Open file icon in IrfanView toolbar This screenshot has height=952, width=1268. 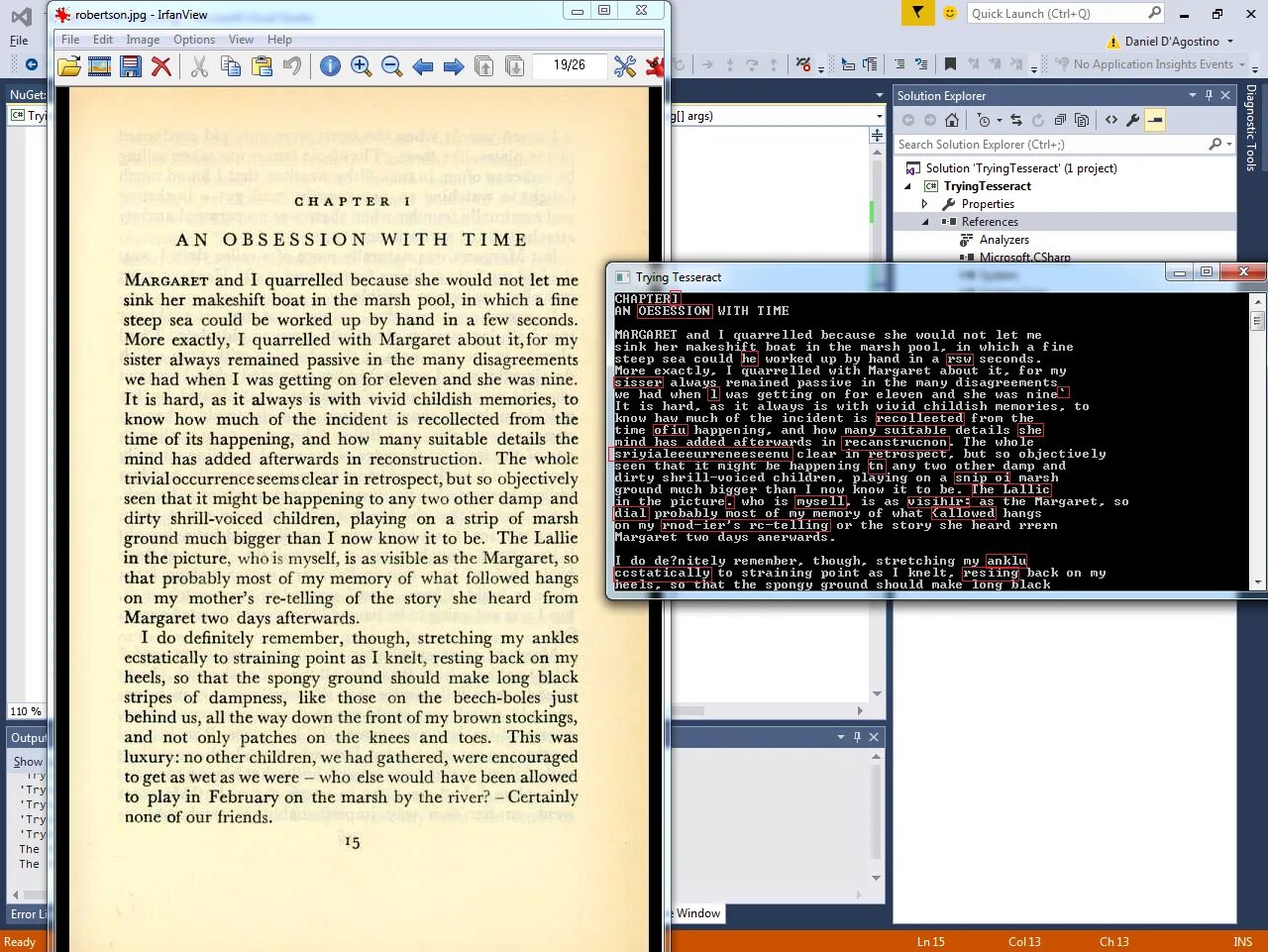(69, 66)
